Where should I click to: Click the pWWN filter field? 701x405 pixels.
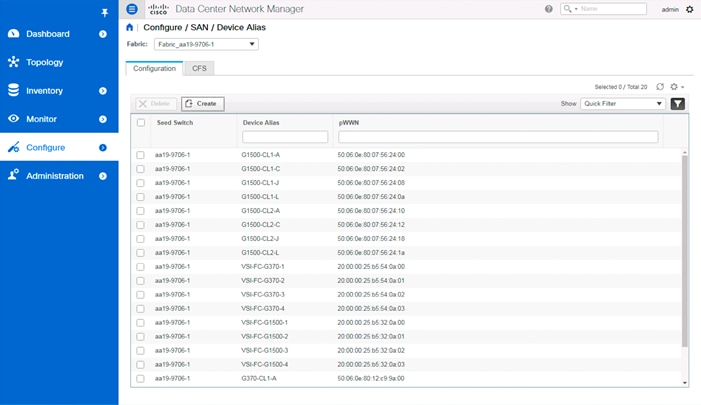498,137
